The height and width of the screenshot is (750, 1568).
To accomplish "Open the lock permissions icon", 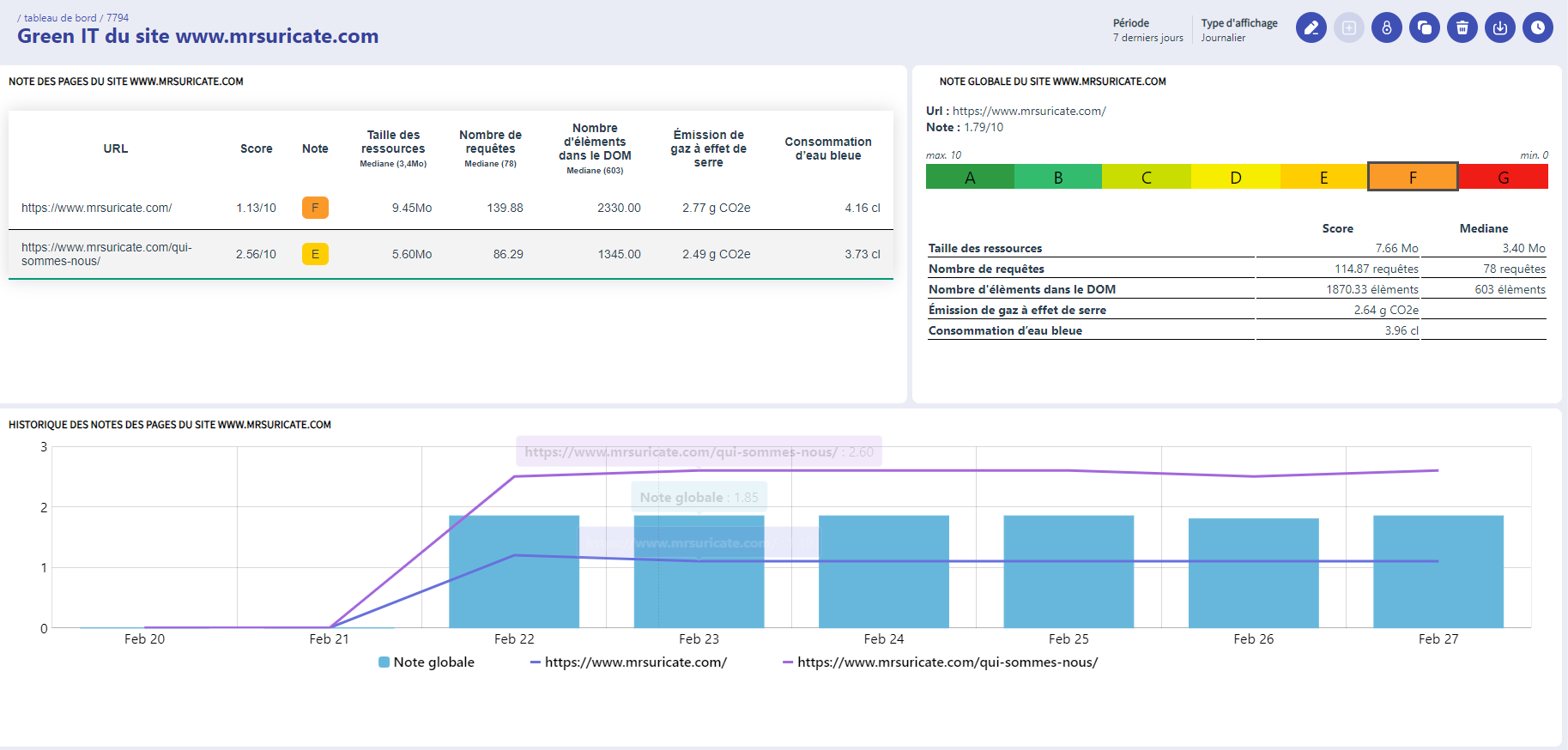I will (x=1386, y=27).
